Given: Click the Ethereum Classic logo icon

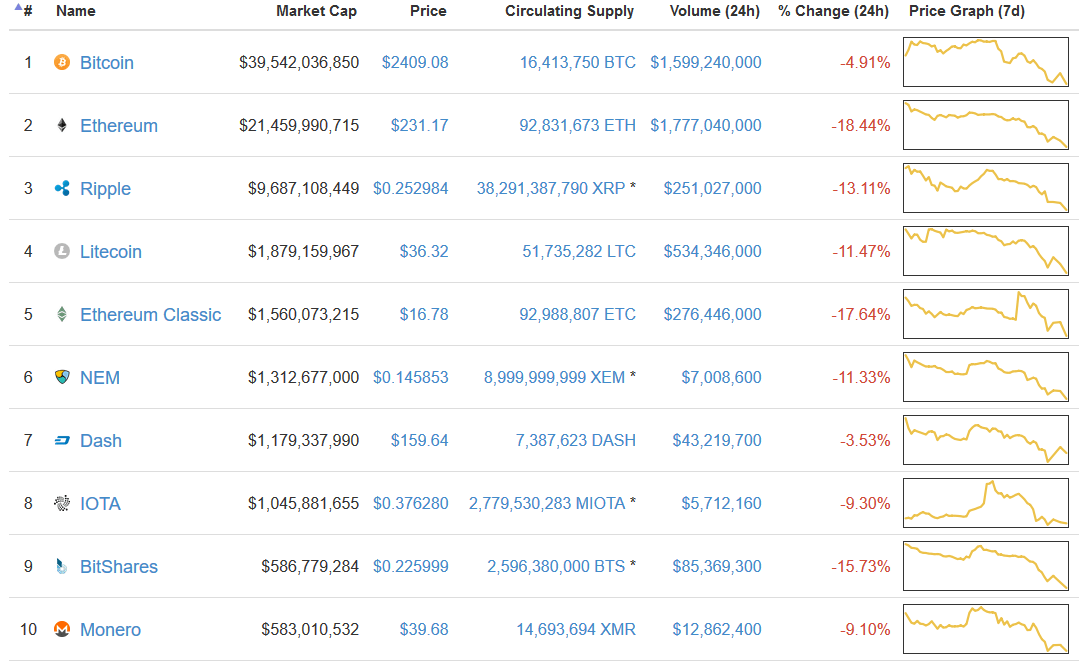Looking at the screenshot, I should pyautogui.click(x=62, y=315).
